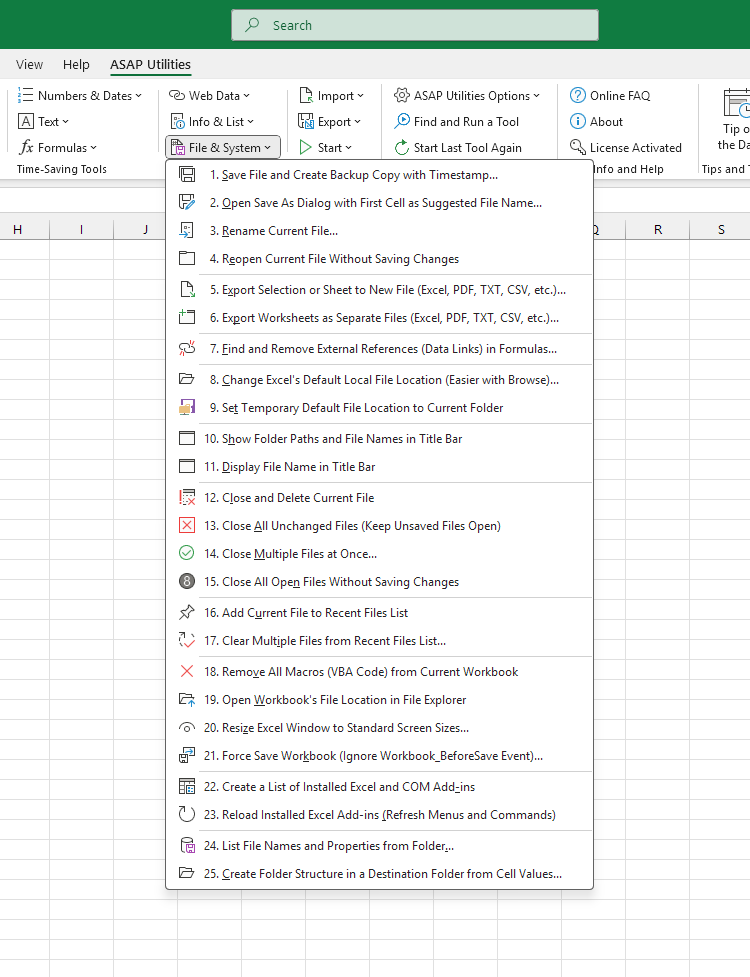Click the Save File with Backup floppy icon

(x=187, y=174)
